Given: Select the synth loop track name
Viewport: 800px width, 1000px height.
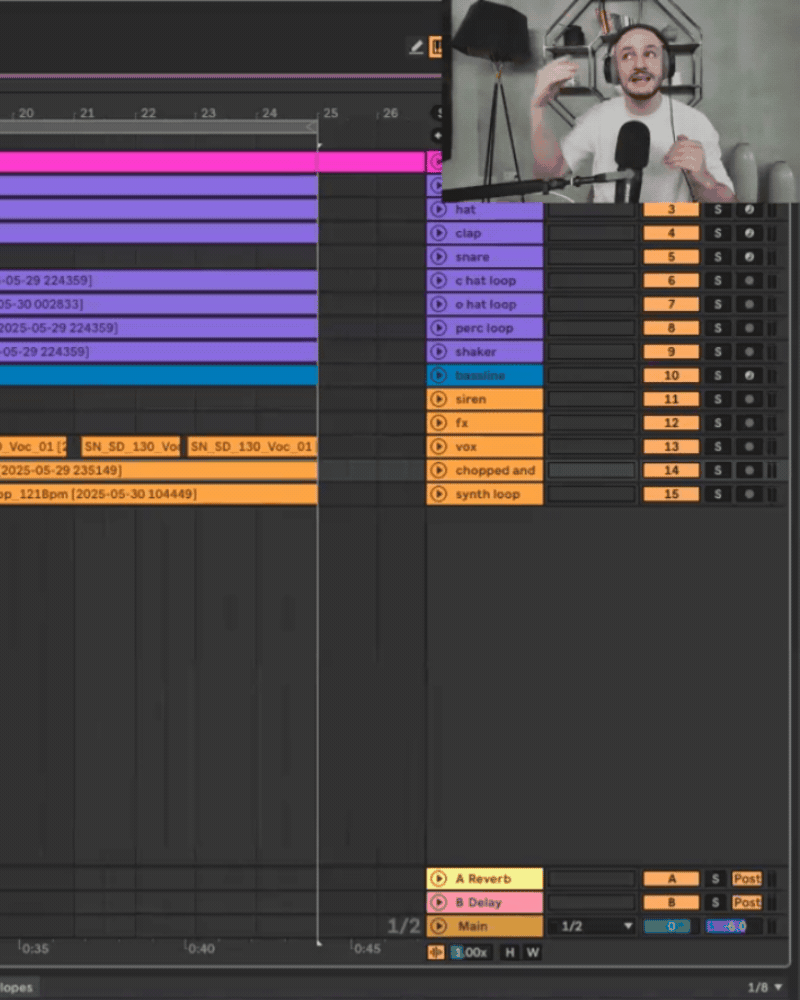Looking at the screenshot, I should pos(487,494).
